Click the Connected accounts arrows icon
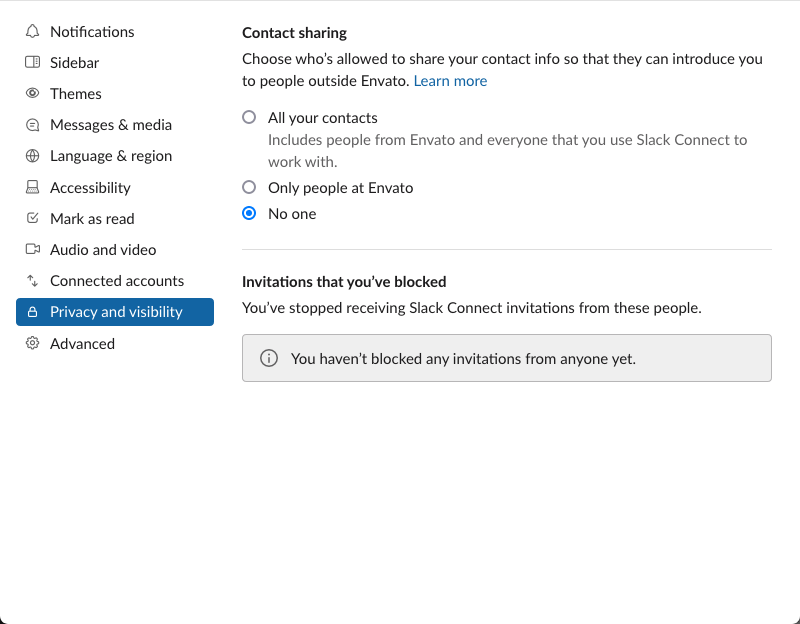The image size is (800, 624). [32, 281]
